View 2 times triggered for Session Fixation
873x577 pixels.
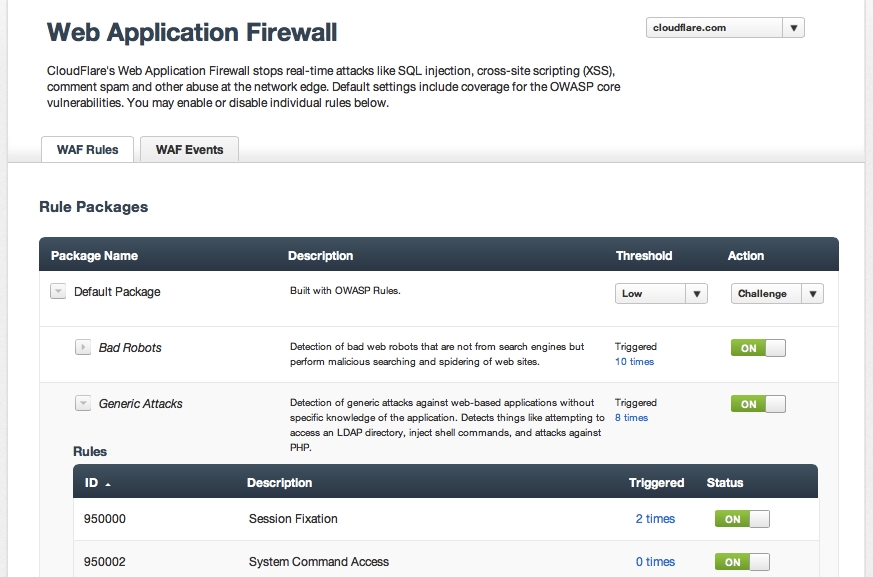[655, 518]
